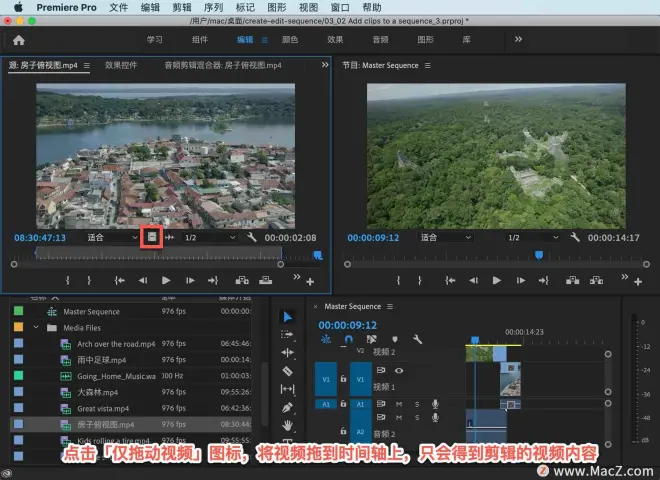
Task: Open timeline display settings wrench
Action: pos(417,339)
